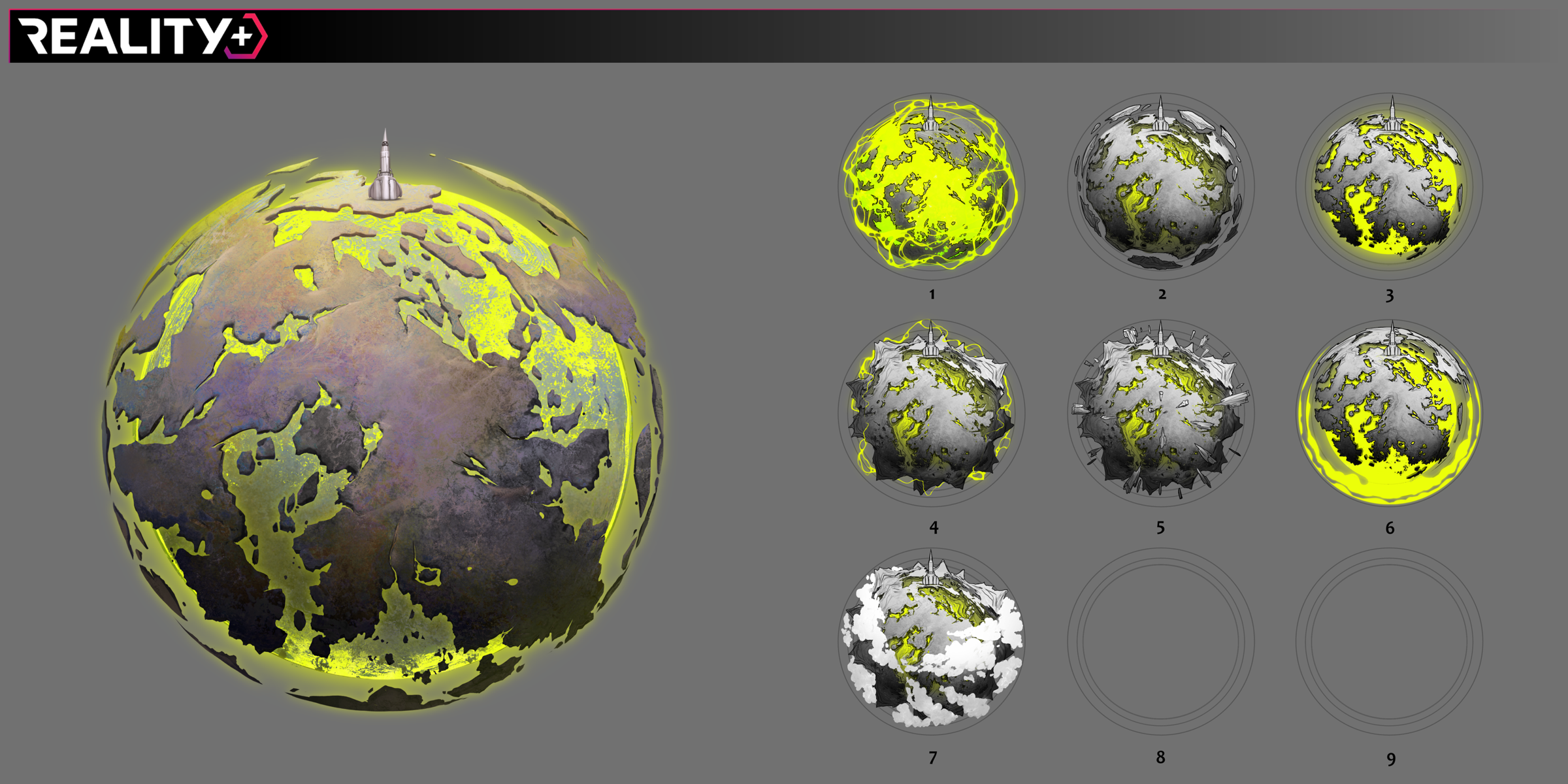Click the rocket atop the large planet

click(x=385, y=169)
